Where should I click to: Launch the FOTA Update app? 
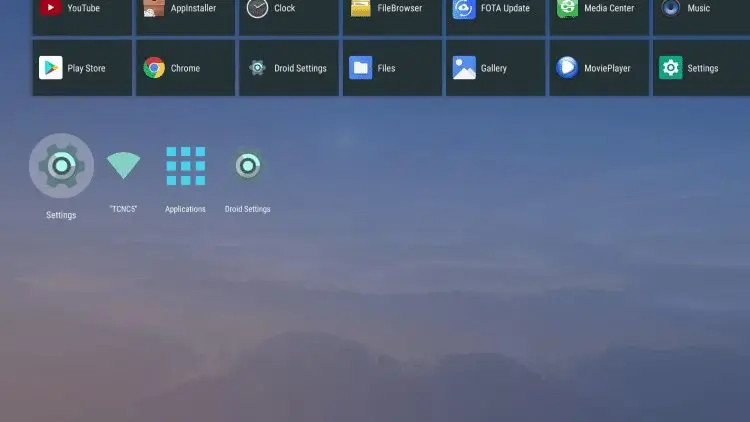point(496,17)
